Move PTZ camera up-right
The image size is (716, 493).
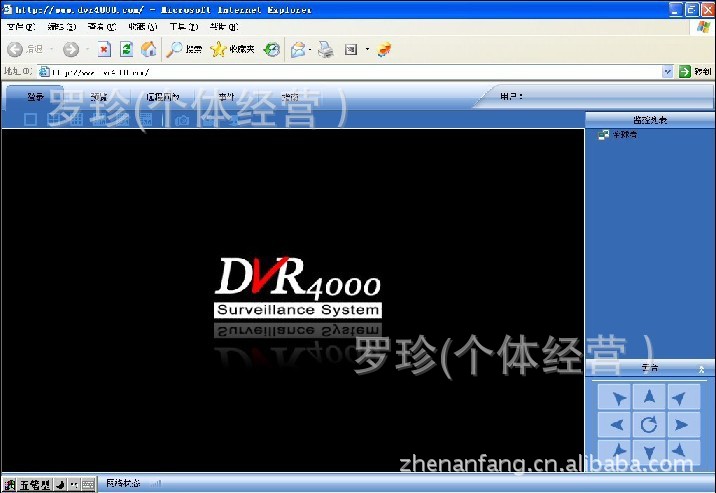[683, 398]
